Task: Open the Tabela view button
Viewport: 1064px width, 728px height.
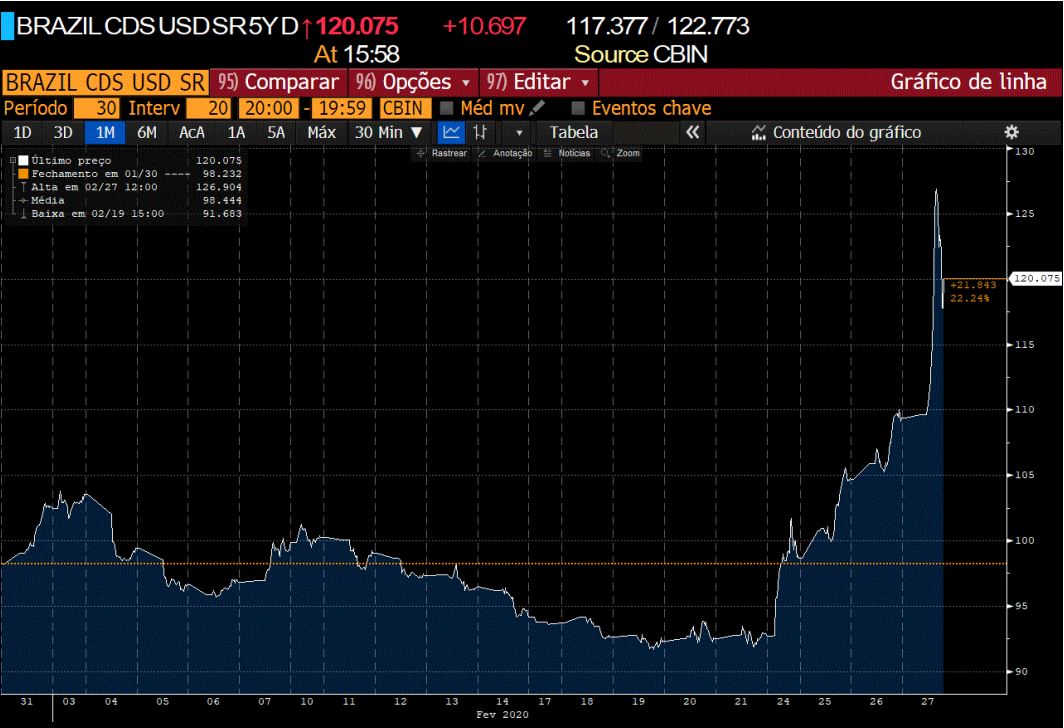Action: [574, 132]
